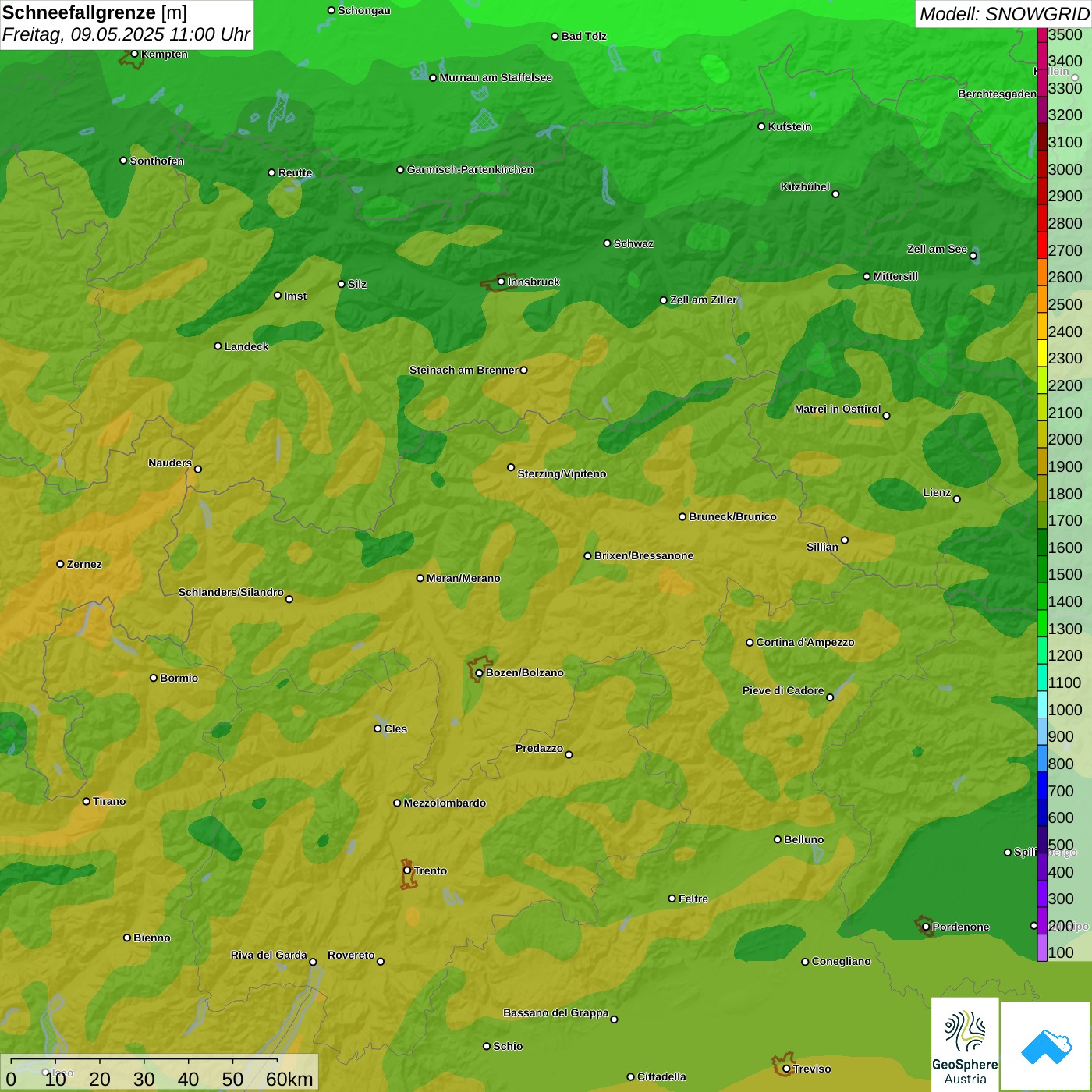Click the Matrei in Osttirol label
This screenshot has width=1092, height=1092.
coord(838,409)
